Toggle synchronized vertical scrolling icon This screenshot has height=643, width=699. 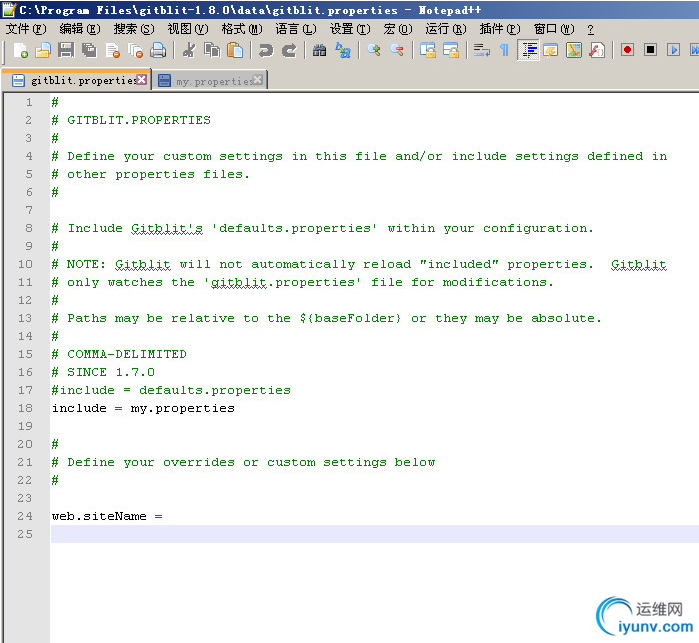click(x=428, y=50)
